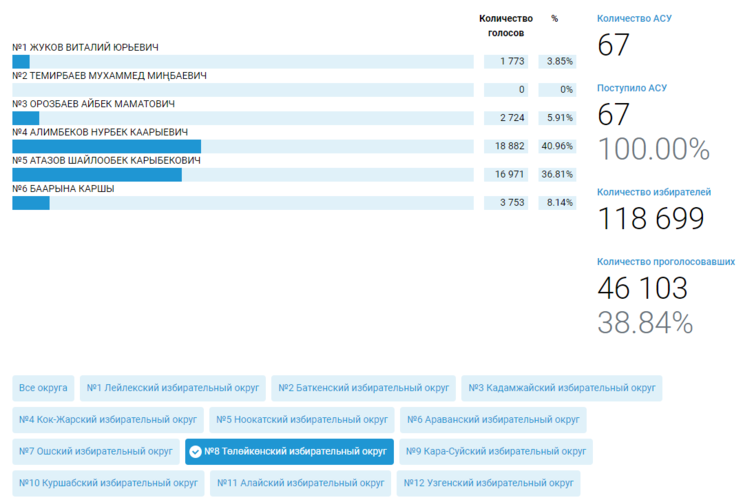Click the vote bar for Алимбеков Нурбек
Image resolution: width=754 pixels, height=500 pixels.
tap(106, 147)
